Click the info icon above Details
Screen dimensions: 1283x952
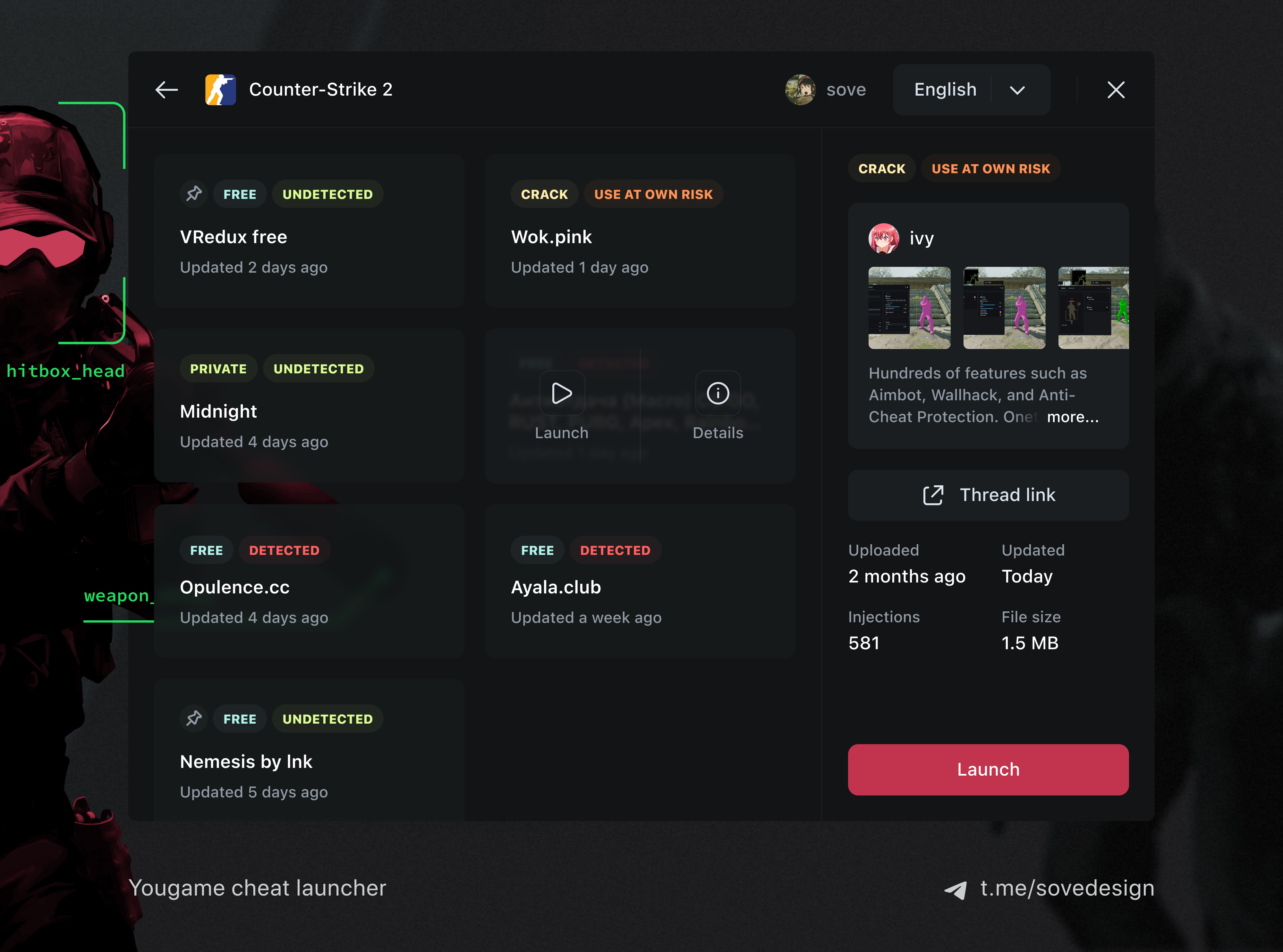(x=718, y=394)
